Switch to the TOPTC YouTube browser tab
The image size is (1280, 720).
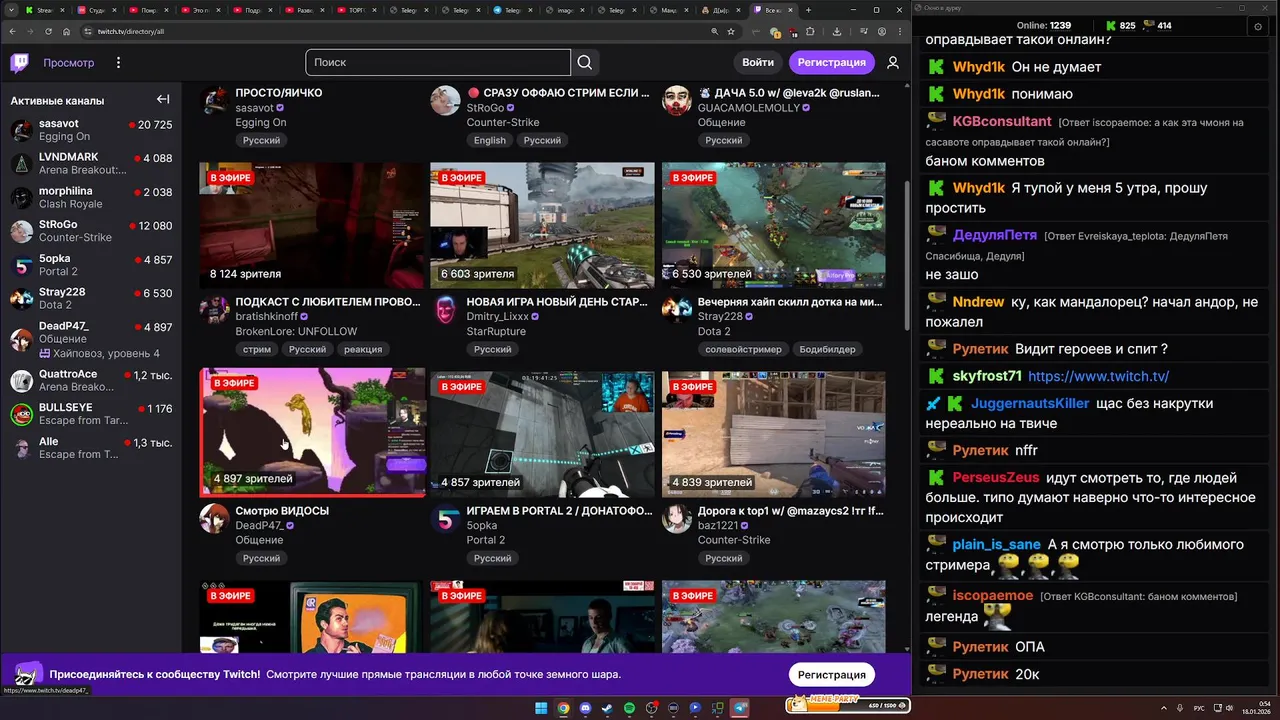tap(357, 10)
